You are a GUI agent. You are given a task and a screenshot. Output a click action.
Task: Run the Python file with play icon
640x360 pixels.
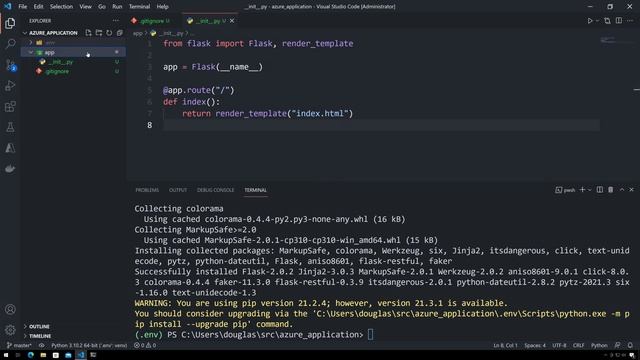(590, 20)
